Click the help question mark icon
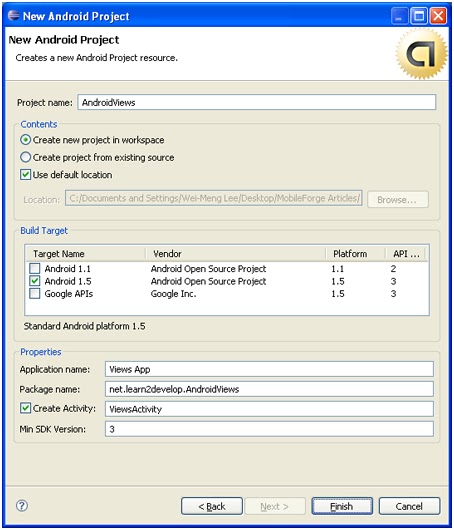 pos(22,506)
